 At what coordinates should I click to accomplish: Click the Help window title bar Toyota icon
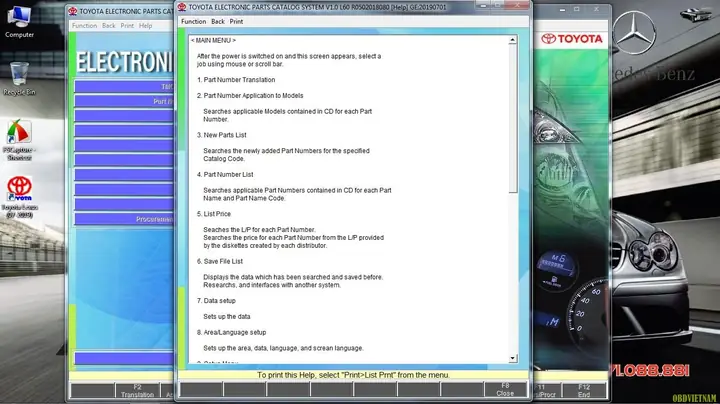[x=182, y=7]
